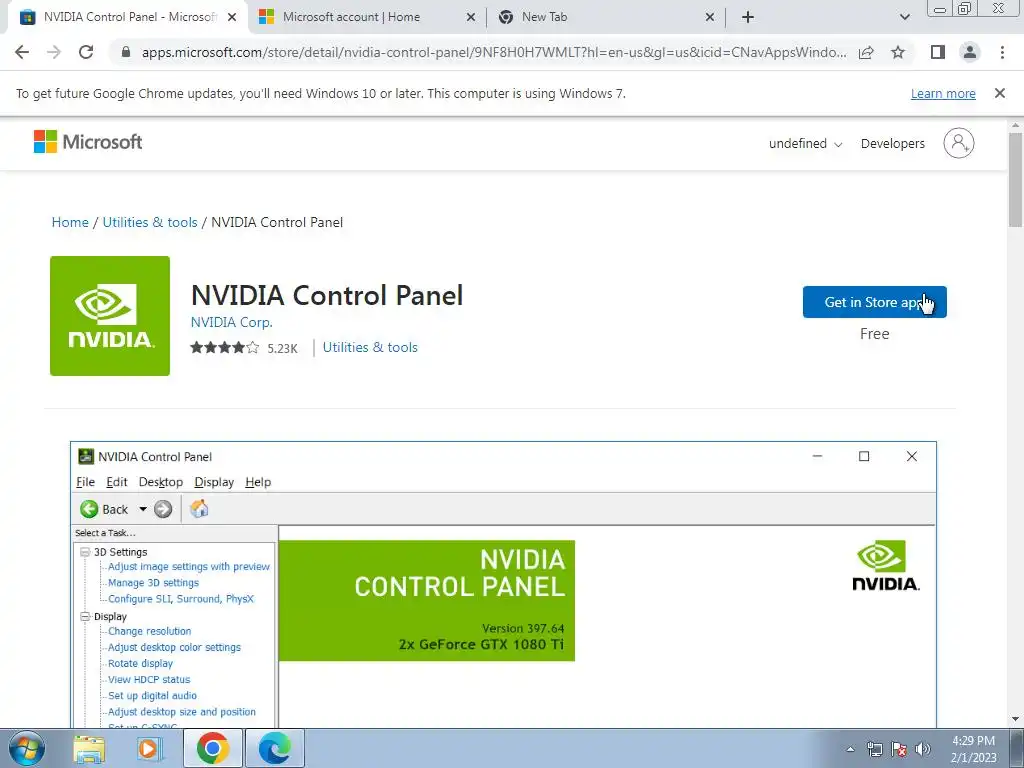Viewport: 1024px width, 768px height.
Task: Click the page vertical scrollbar thumb
Action: [x=1016, y=180]
